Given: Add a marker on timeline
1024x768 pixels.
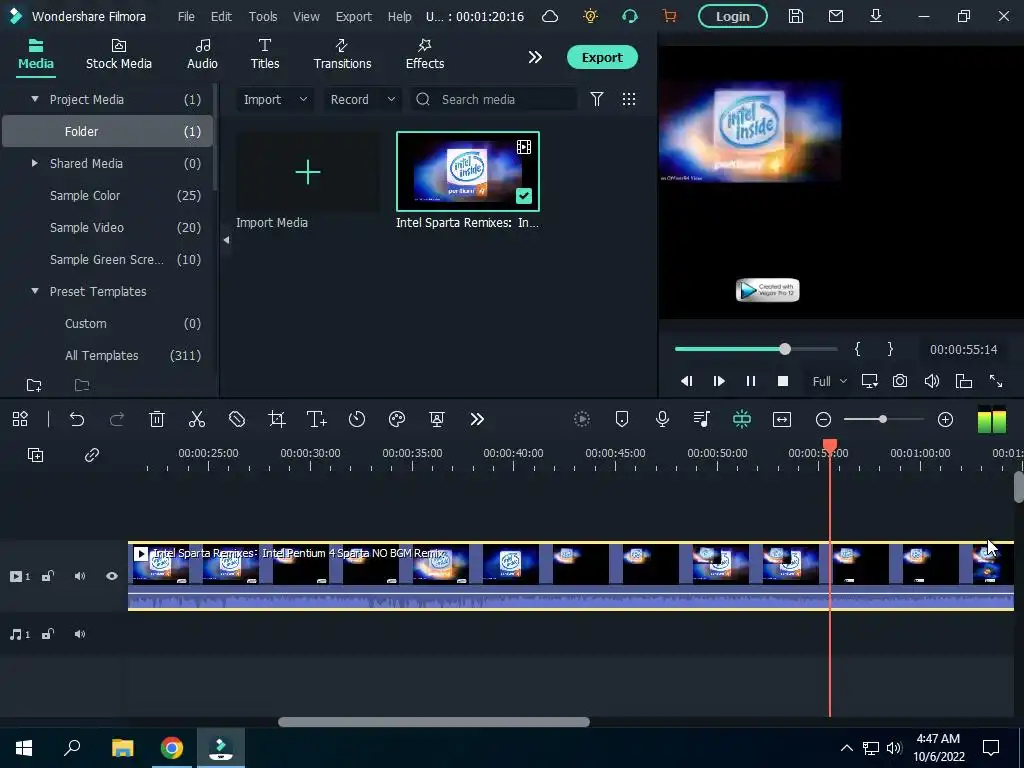Looking at the screenshot, I should coord(622,419).
